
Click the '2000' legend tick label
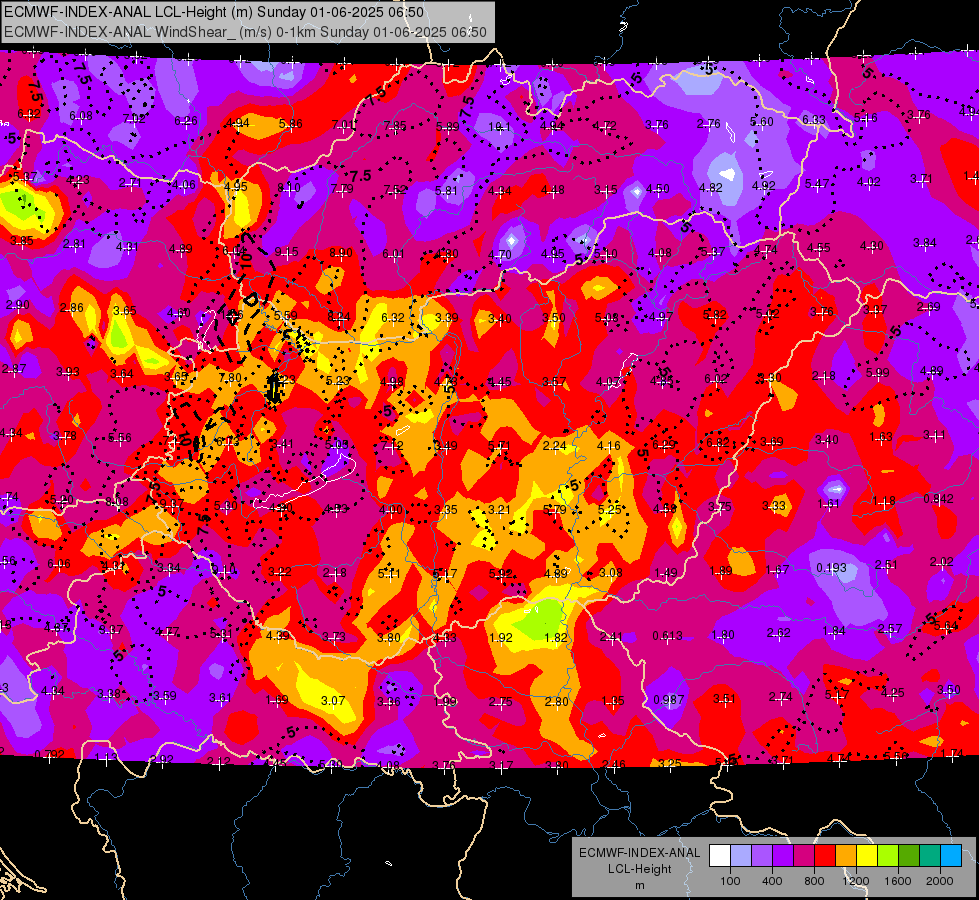click(940, 881)
